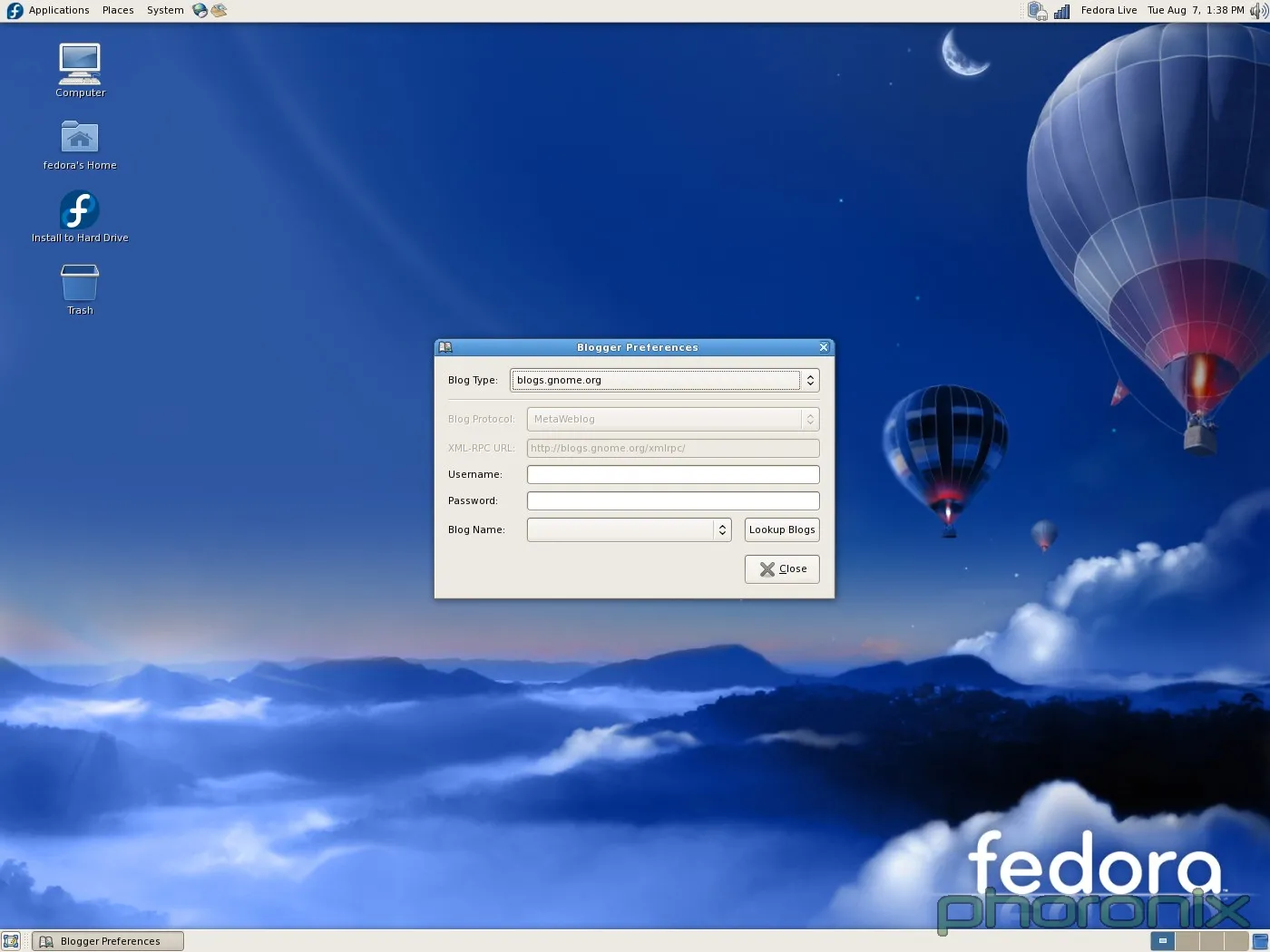The image size is (1270, 952).
Task: Open the volume speaker control
Action: [1259, 11]
